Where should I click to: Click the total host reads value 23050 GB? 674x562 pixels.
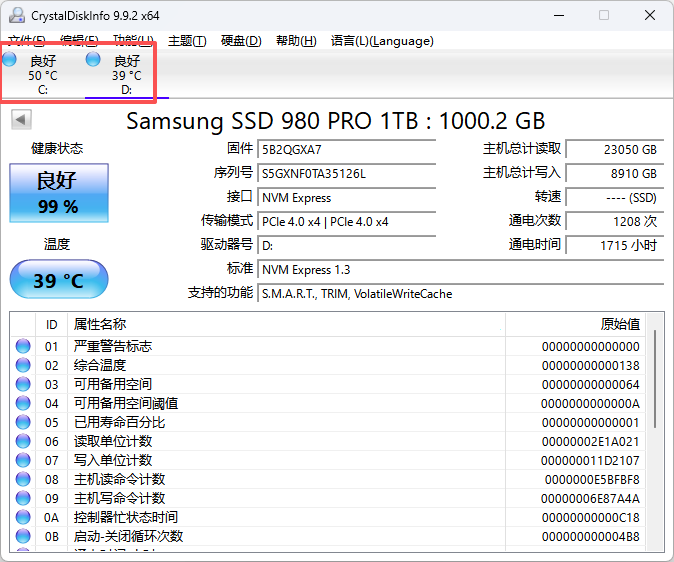coord(615,150)
